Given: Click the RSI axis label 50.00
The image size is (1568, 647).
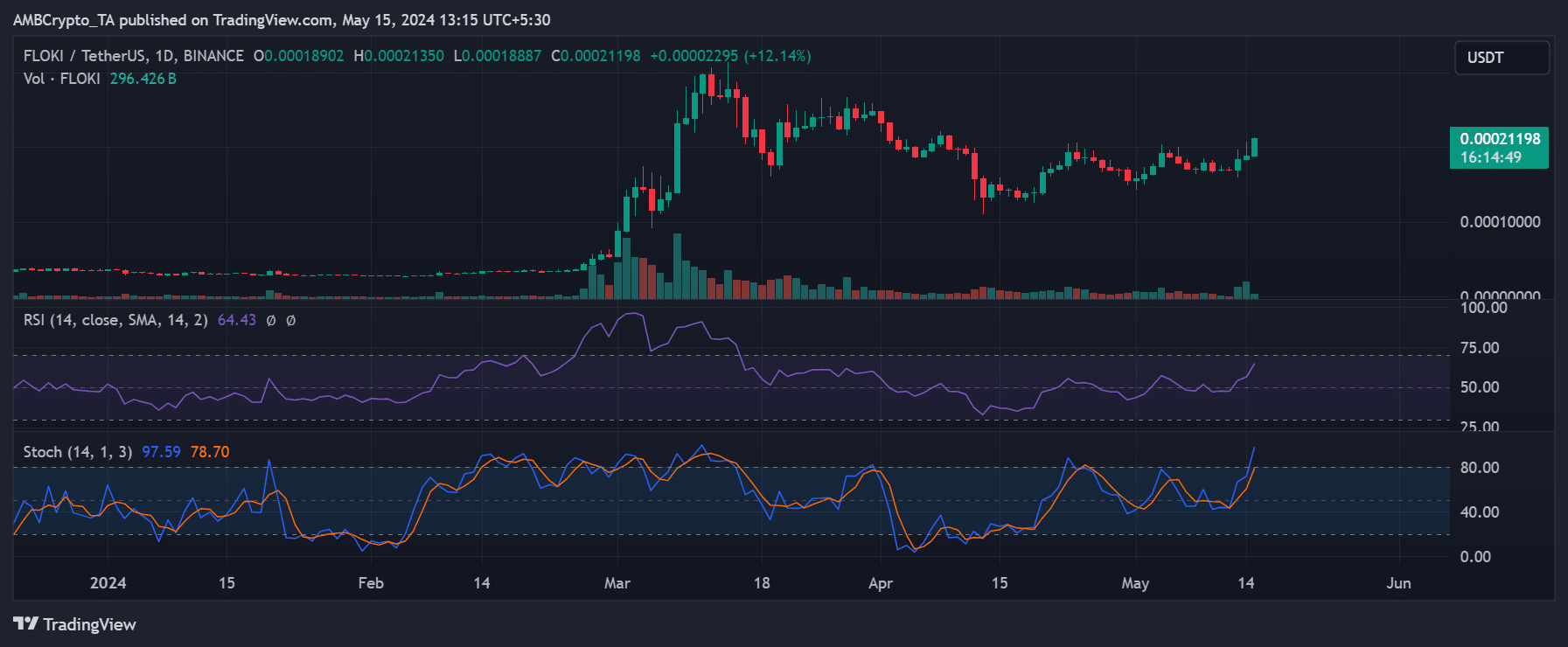Looking at the screenshot, I should point(1480,387).
